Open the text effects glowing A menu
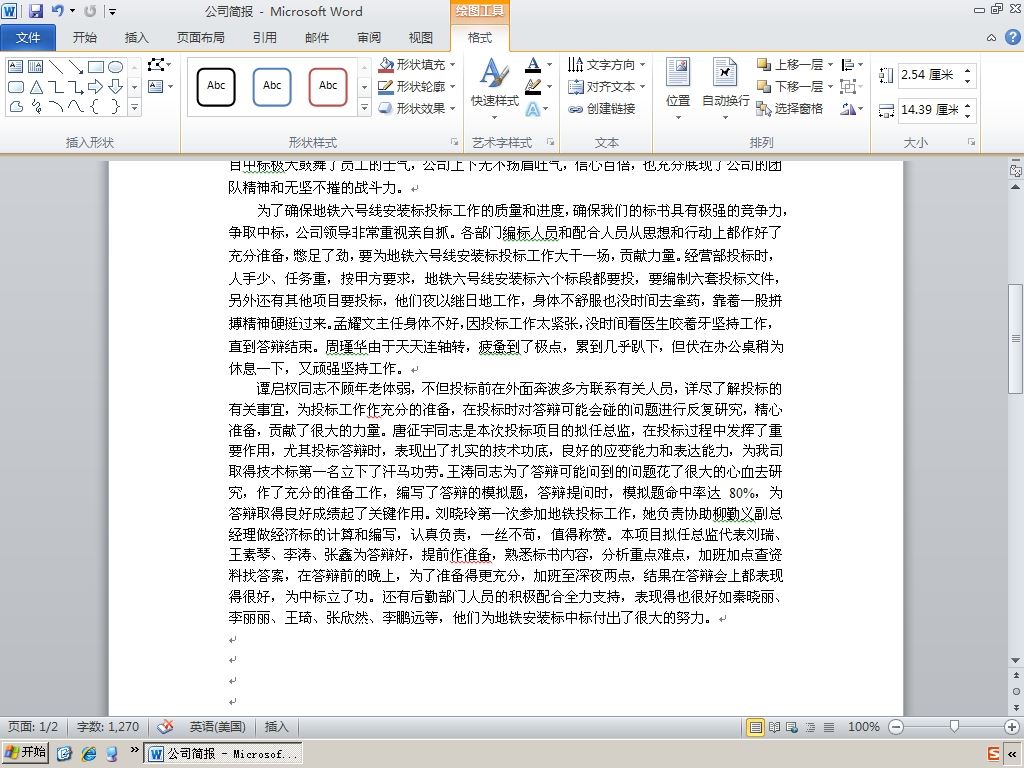This screenshot has width=1024, height=768. 536,108
